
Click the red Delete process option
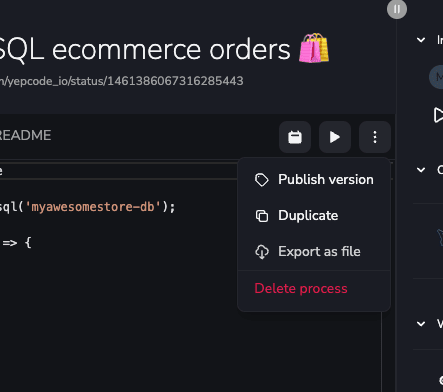pos(301,288)
